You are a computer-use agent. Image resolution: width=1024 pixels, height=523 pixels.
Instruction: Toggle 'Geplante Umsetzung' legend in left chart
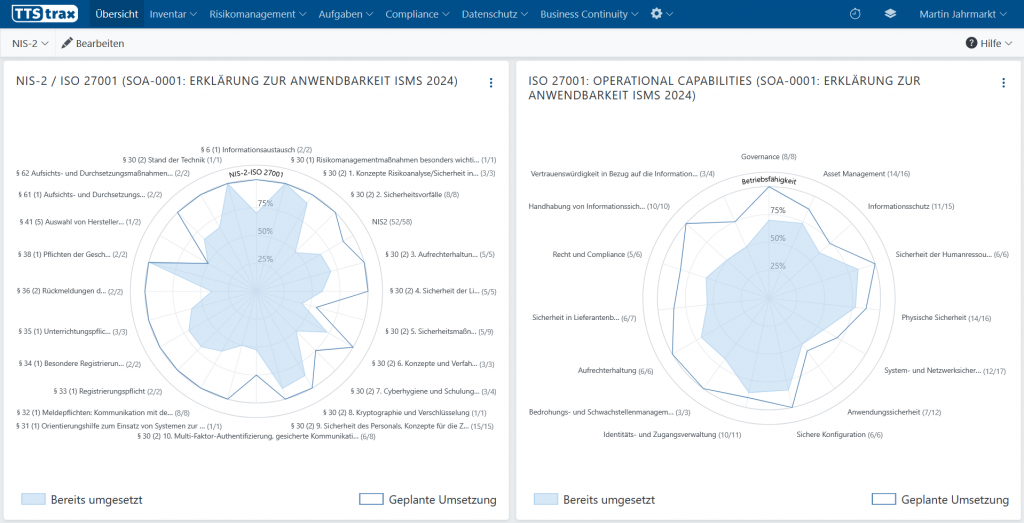pos(371,499)
